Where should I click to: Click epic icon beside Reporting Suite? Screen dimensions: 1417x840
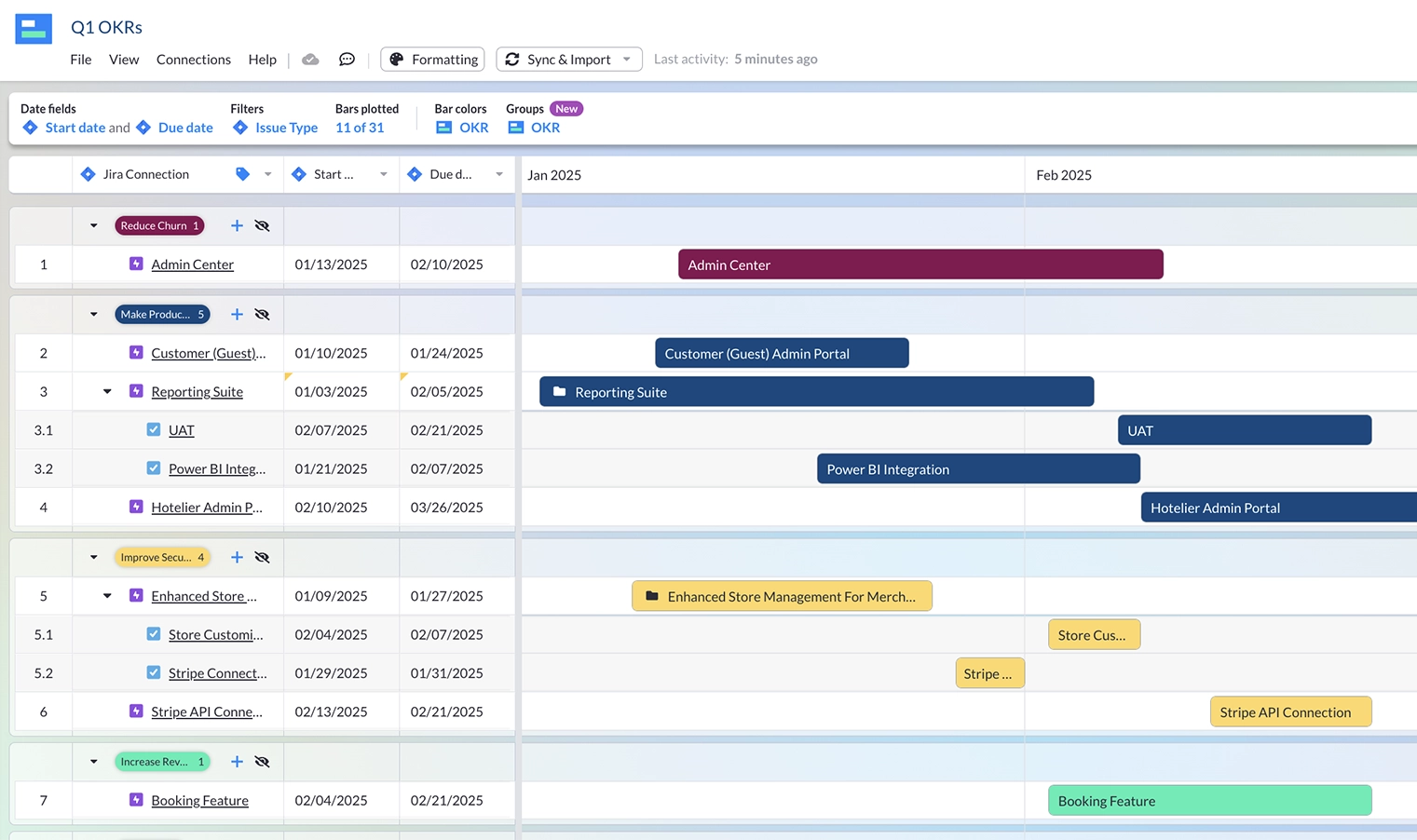tap(136, 391)
